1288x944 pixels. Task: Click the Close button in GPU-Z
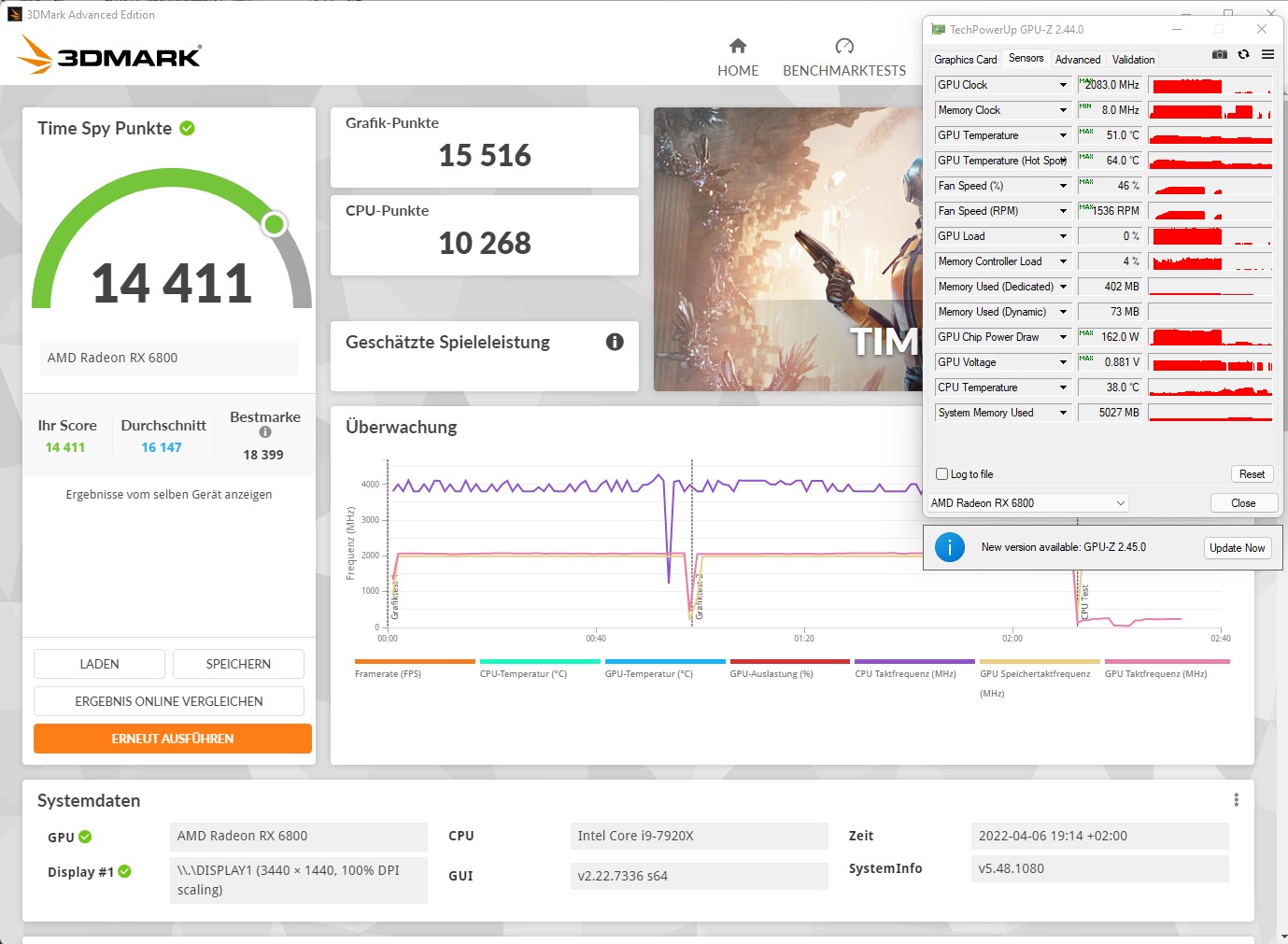1243,503
